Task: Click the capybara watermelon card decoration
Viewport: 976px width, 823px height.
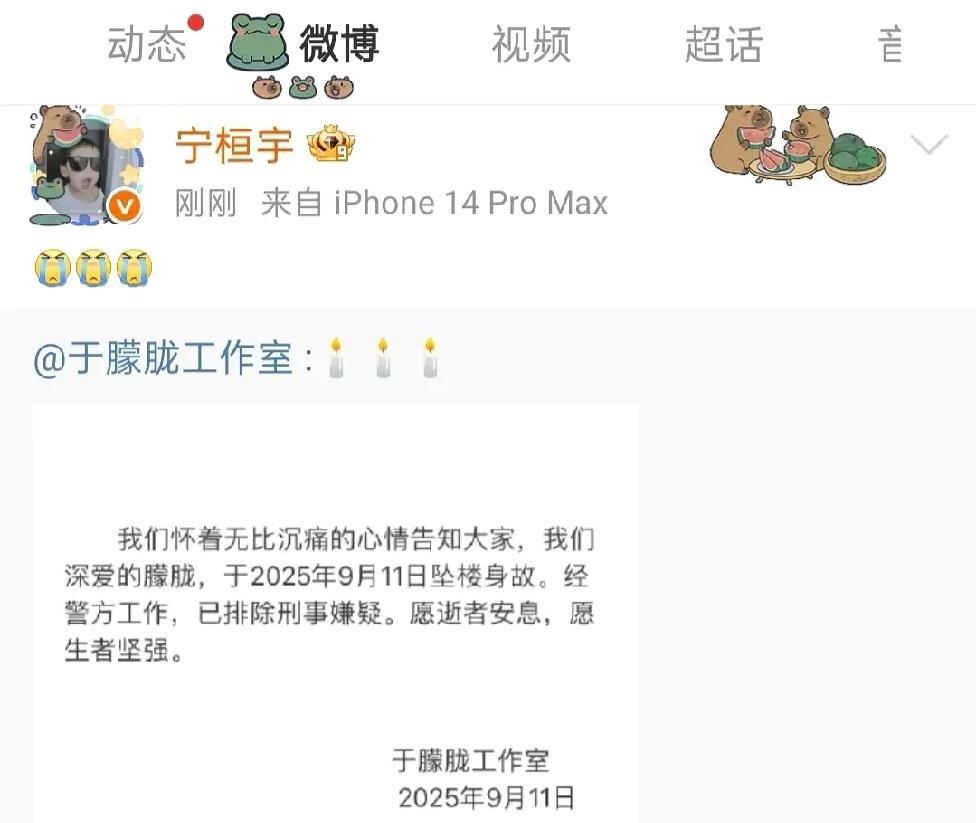Action: coord(798,145)
